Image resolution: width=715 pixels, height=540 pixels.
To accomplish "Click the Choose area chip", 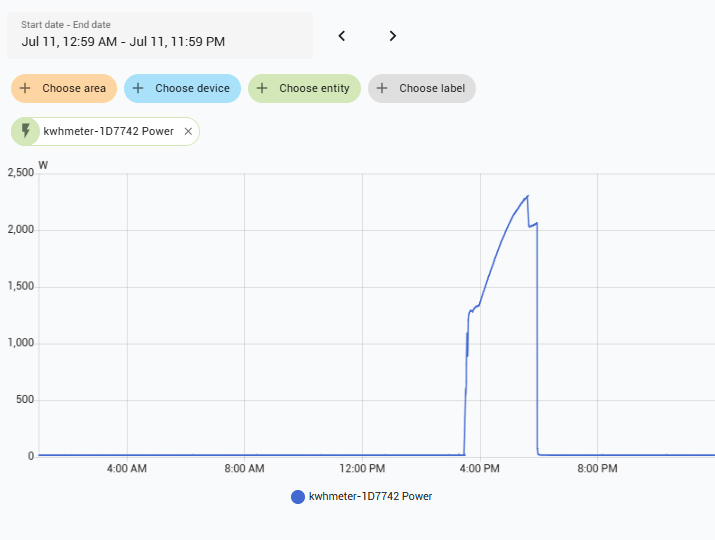I will [64, 88].
